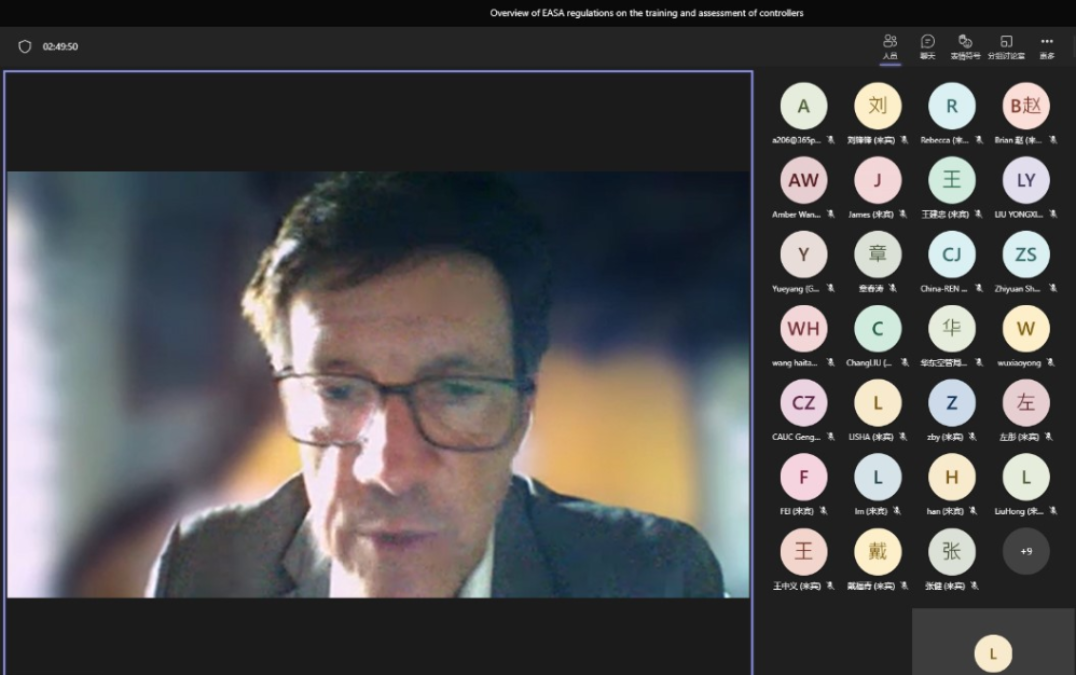Click the 'LY' LIU YONGXI participant avatar

(1026, 181)
